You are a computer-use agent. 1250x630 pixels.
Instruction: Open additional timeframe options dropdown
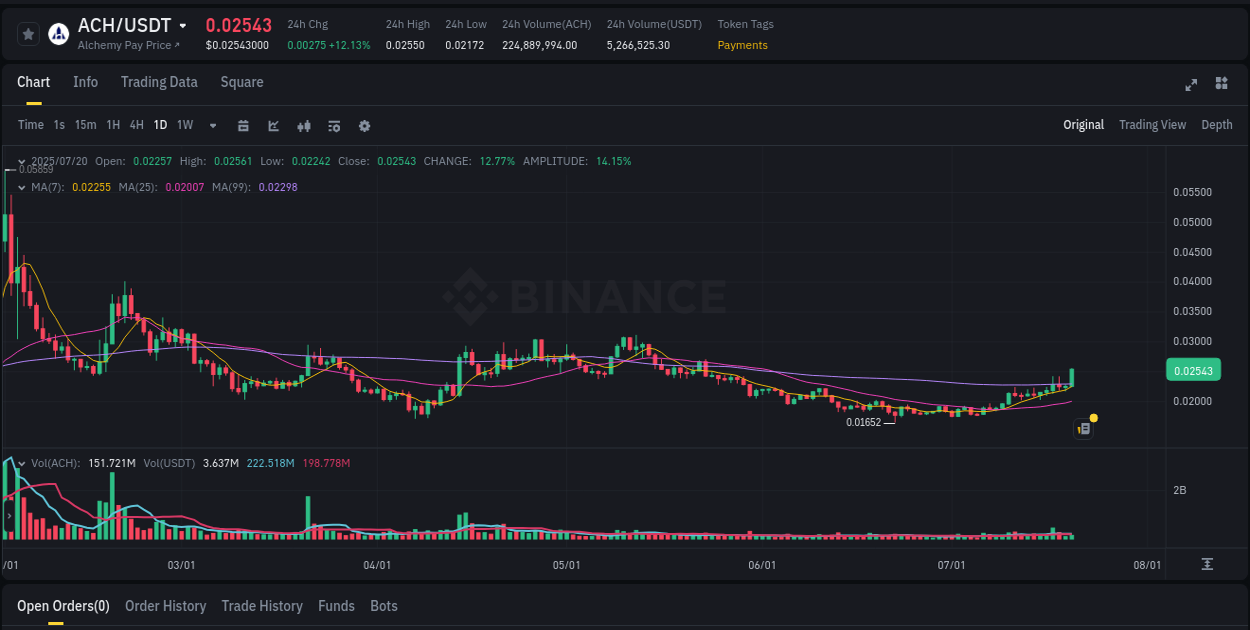pyautogui.click(x=212, y=125)
